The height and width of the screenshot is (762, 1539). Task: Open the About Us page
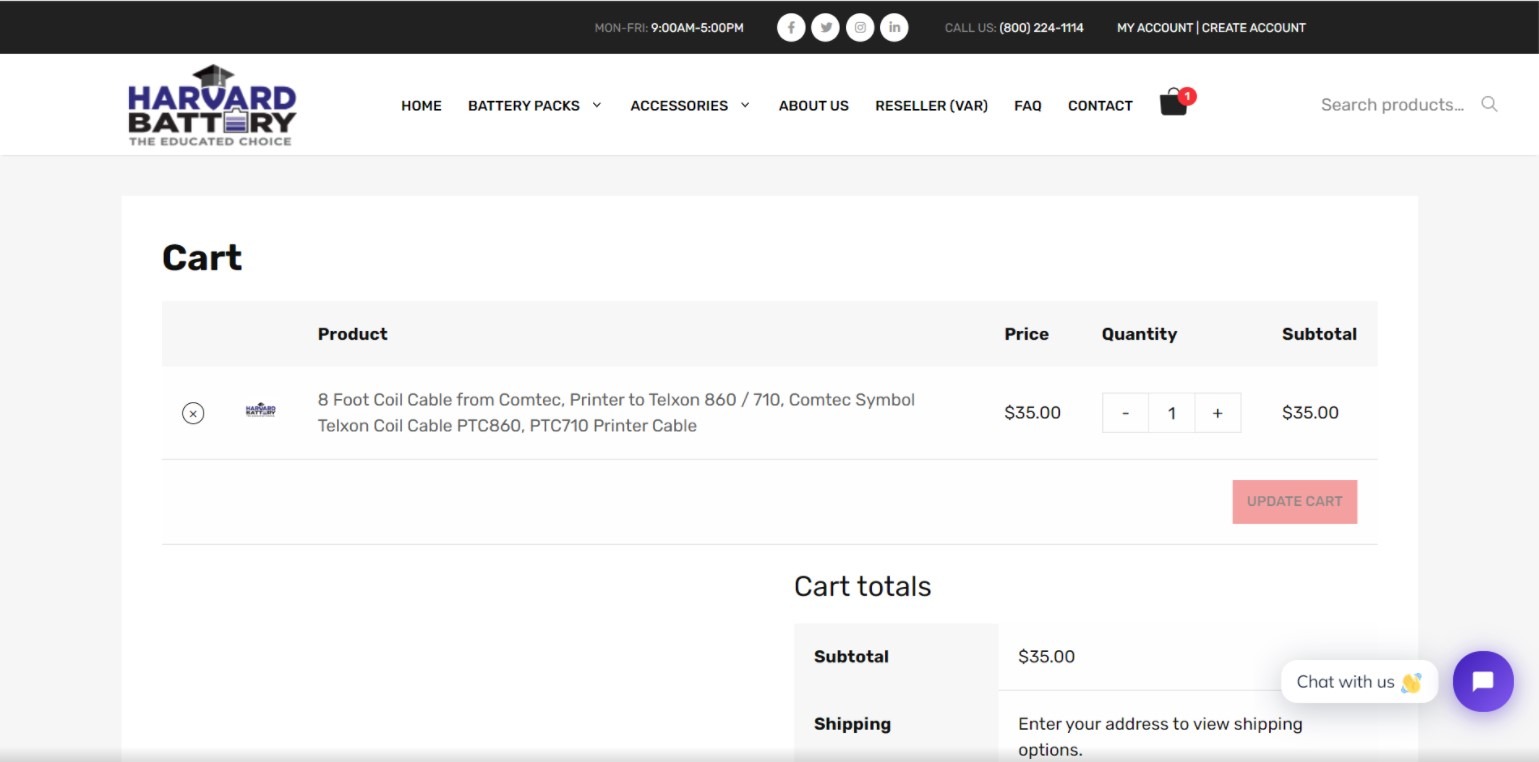click(x=814, y=105)
